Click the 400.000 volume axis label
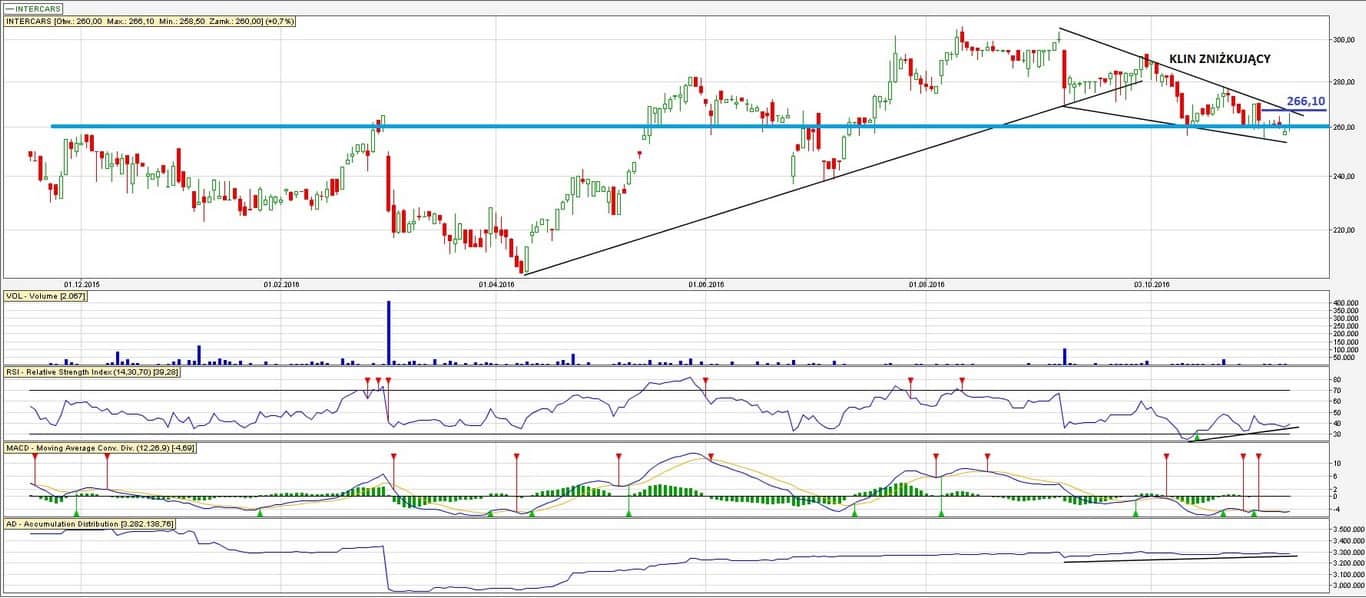The height and width of the screenshot is (598, 1366). (x=1346, y=302)
